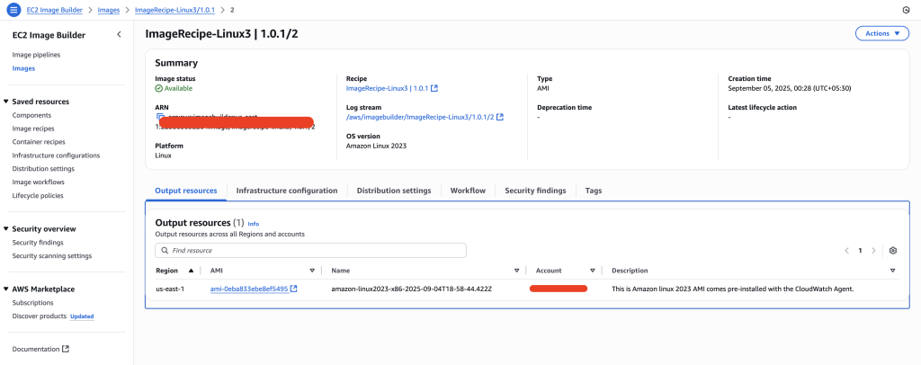Sort by the Description column arrow
921x365 pixels.
coord(892,271)
